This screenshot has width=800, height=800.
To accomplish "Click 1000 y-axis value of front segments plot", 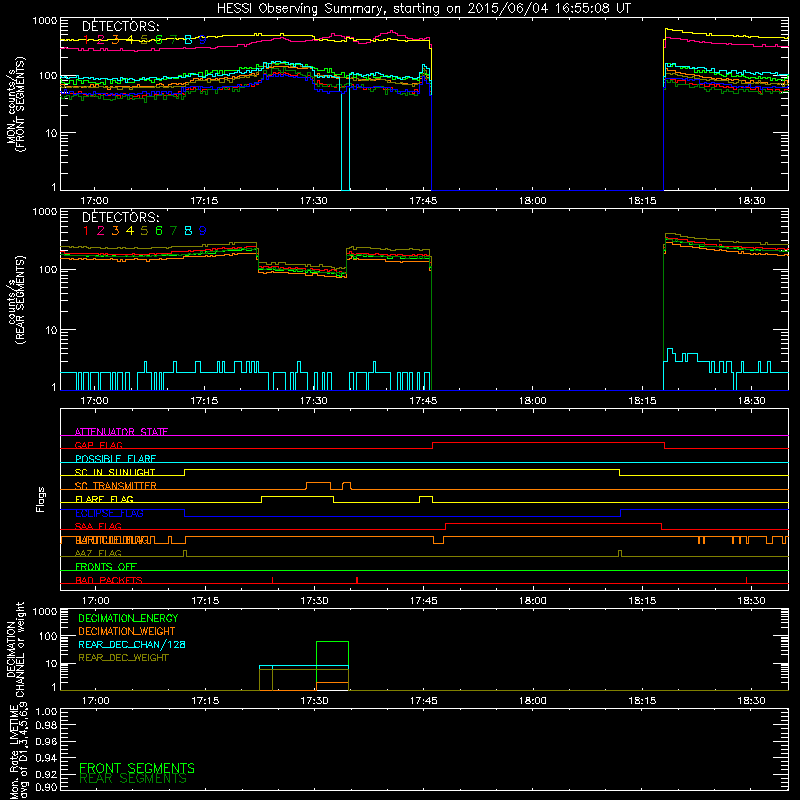I will (45, 21).
